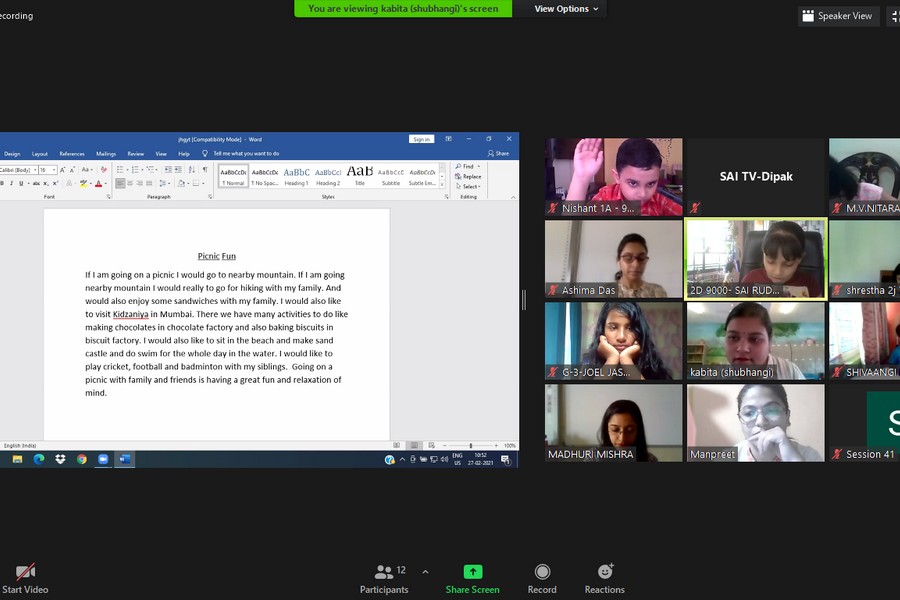
Task: Start the Zoom video camera
Action: point(25,577)
